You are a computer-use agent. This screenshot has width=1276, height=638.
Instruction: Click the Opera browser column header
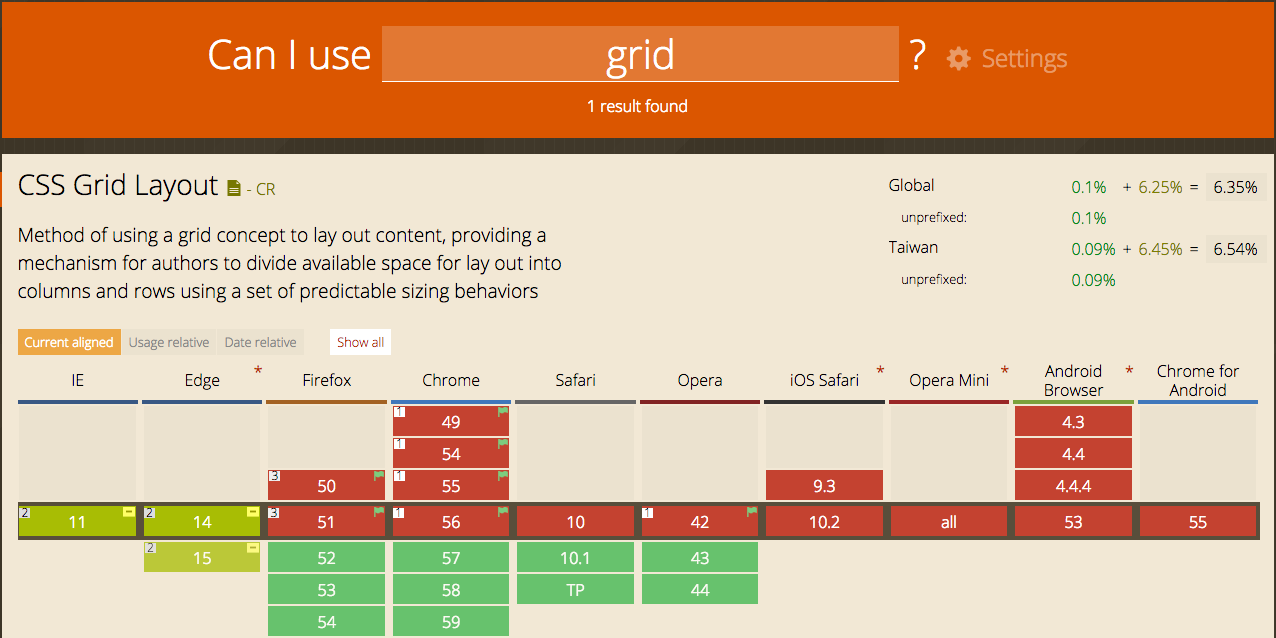[700, 380]
